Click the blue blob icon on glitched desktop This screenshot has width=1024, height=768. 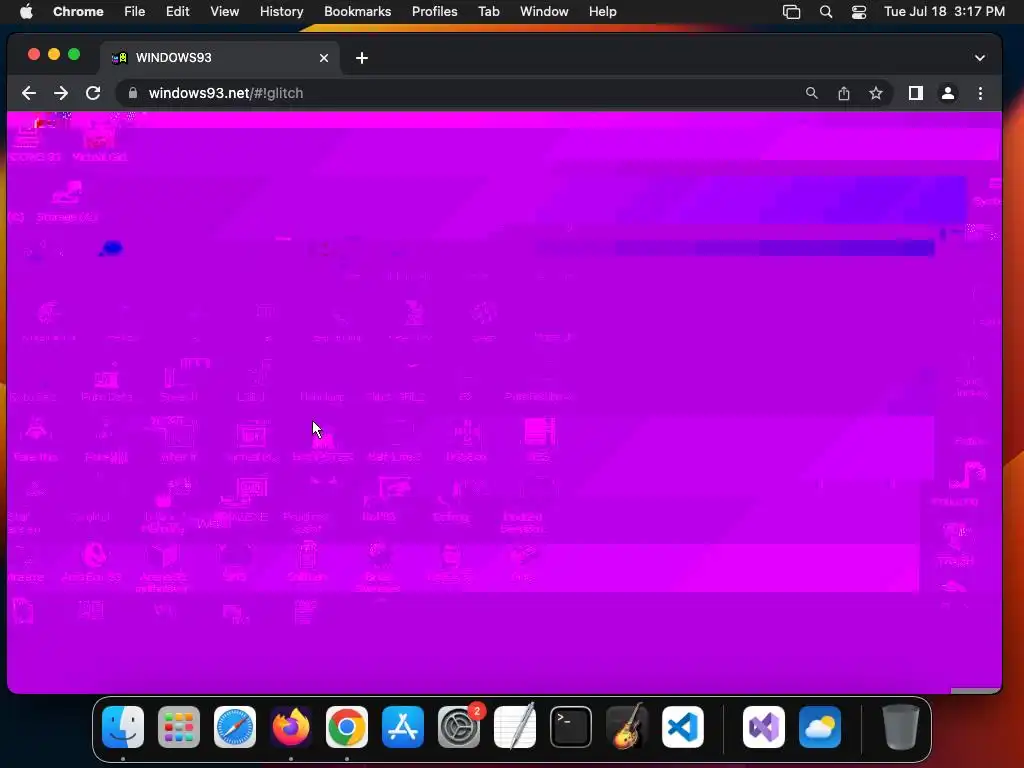pos(112,249)
